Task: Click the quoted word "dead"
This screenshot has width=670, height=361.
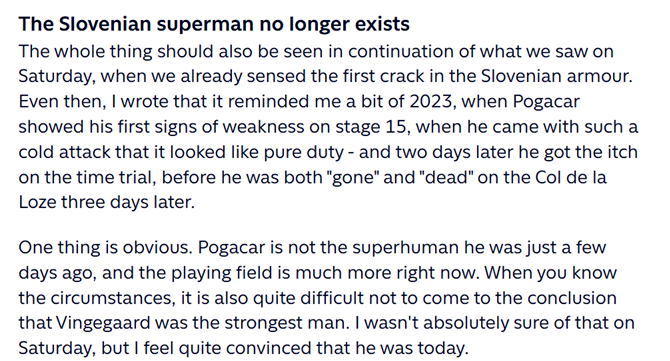Action: (444, 177)
